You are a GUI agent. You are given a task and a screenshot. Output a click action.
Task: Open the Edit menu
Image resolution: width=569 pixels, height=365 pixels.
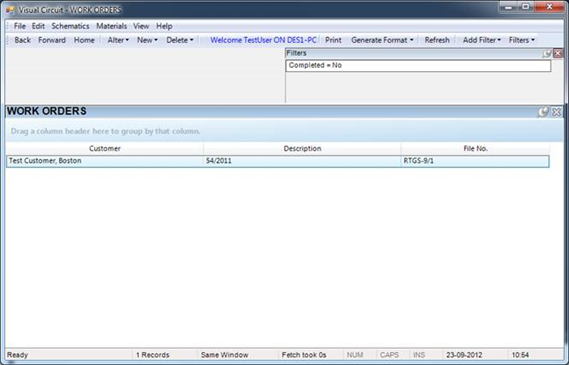(x=38, y=26)
